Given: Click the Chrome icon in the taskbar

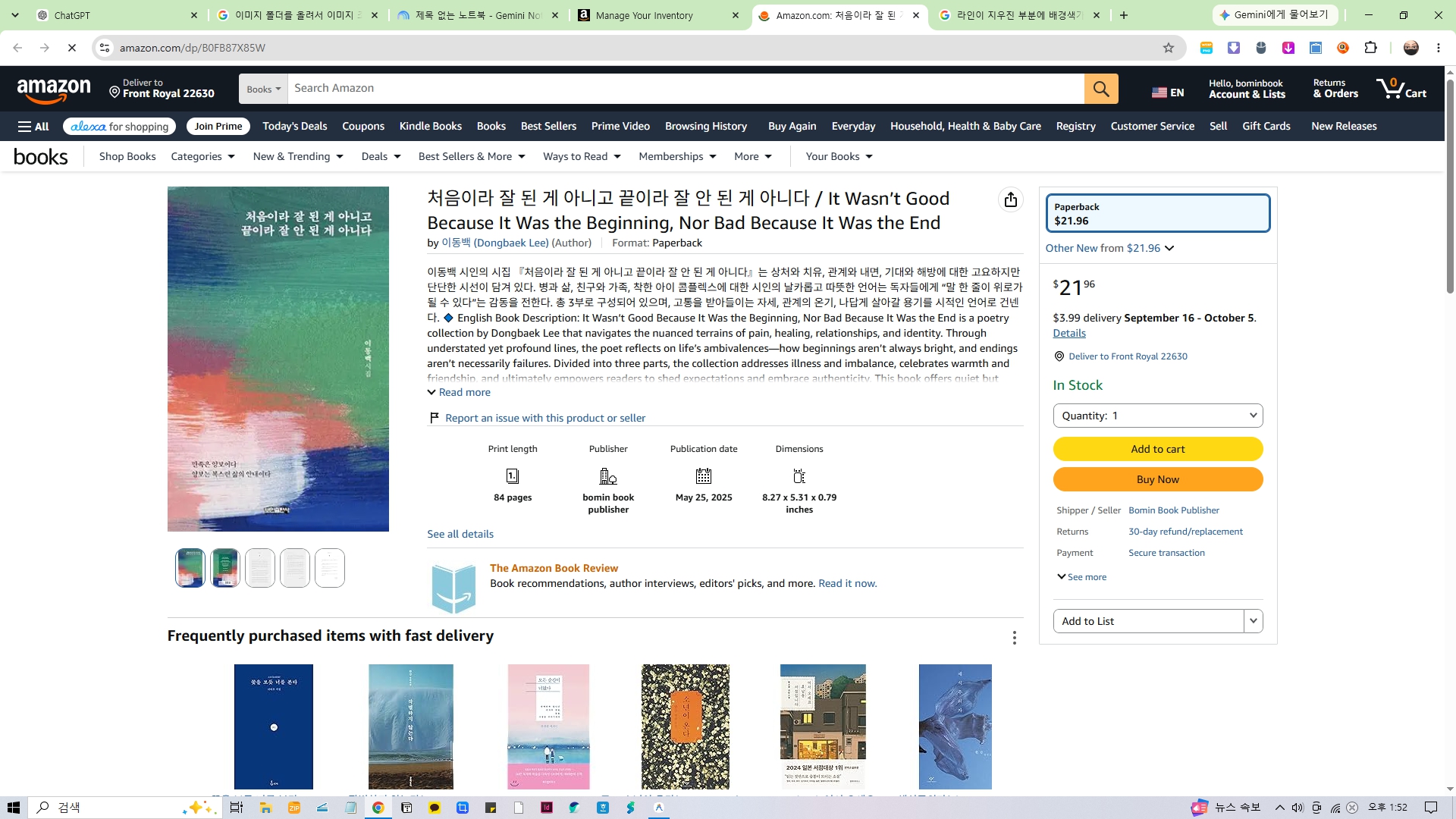Looking at the screenshot, I should coord(378,808).
